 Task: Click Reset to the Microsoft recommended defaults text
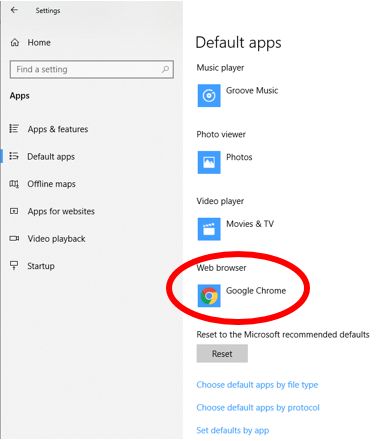(x=283, y=334)
